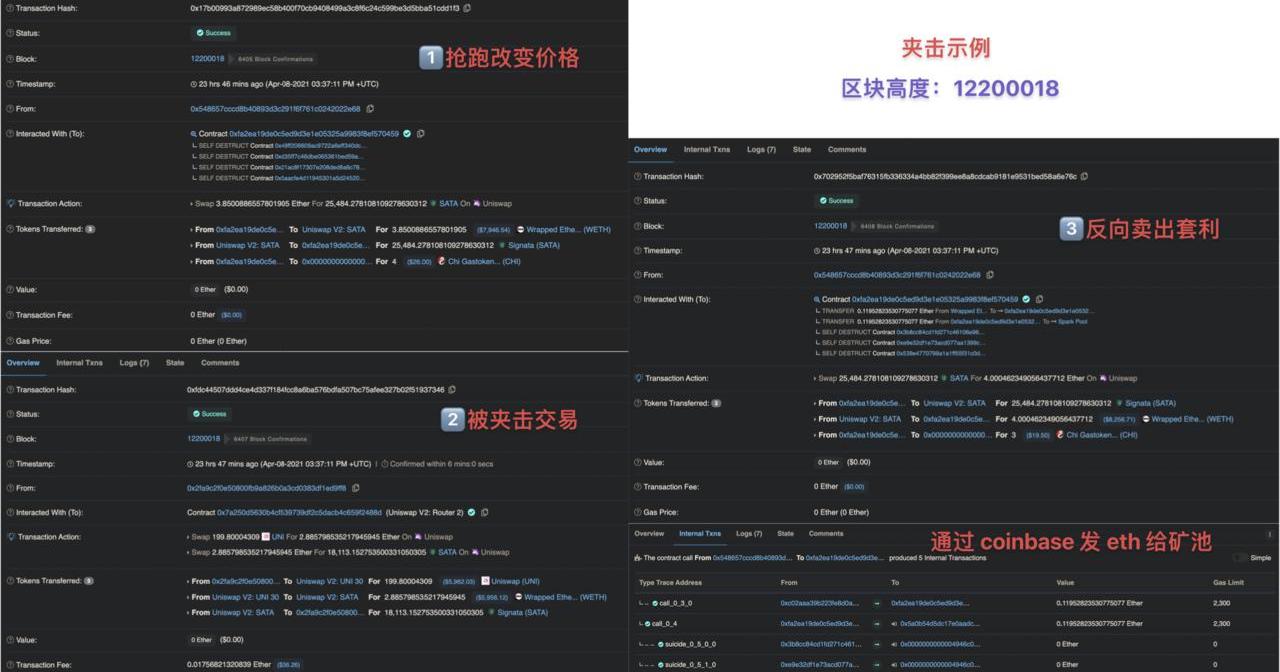Copy the From address in the top-left transaction

[370, 109]
